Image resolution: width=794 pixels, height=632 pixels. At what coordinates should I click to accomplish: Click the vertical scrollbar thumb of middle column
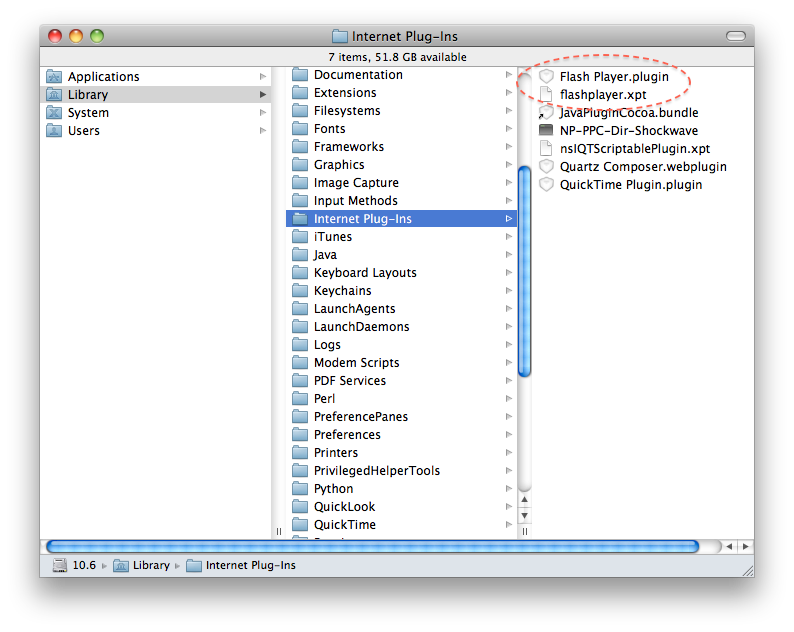coord(525,271)
